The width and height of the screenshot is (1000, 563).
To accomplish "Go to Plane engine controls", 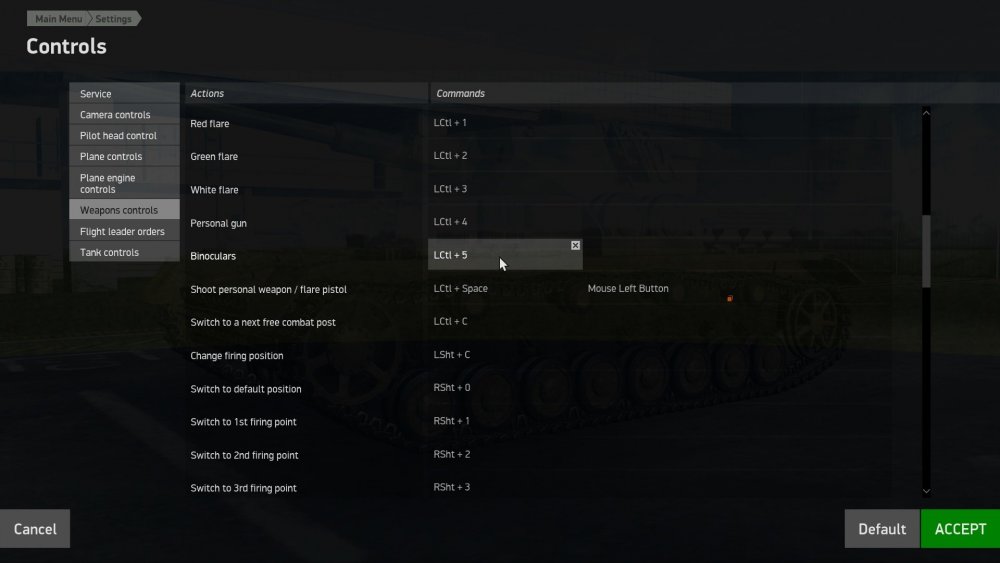I will click(124, 183).
